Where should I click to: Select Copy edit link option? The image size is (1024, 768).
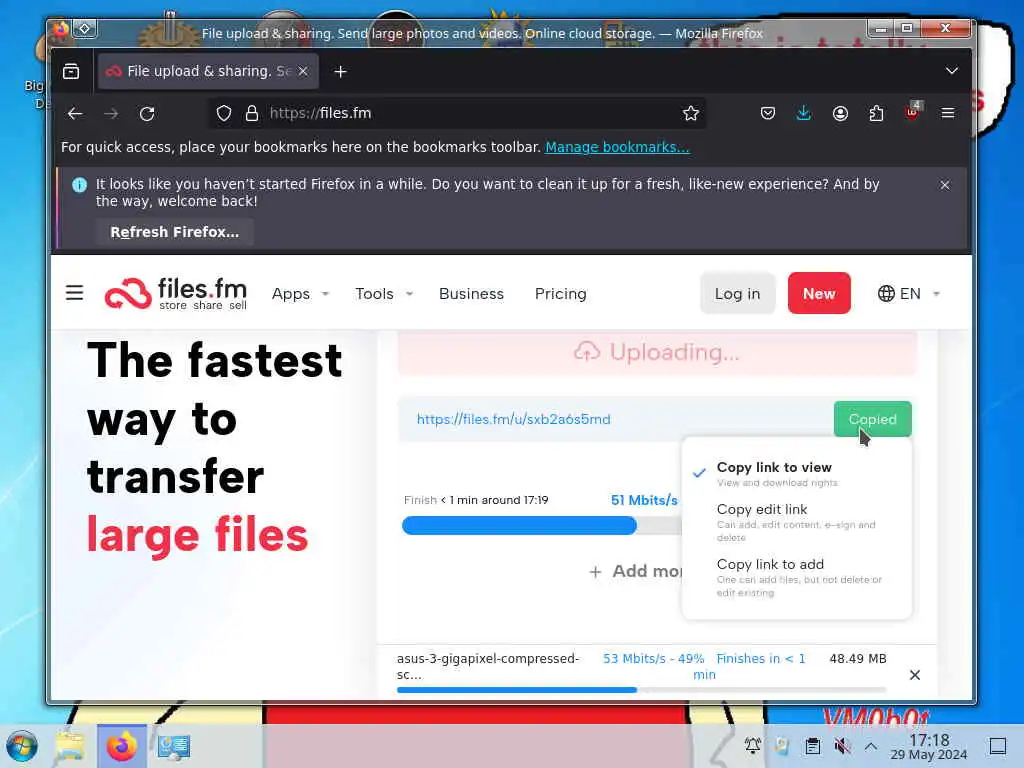795,522
